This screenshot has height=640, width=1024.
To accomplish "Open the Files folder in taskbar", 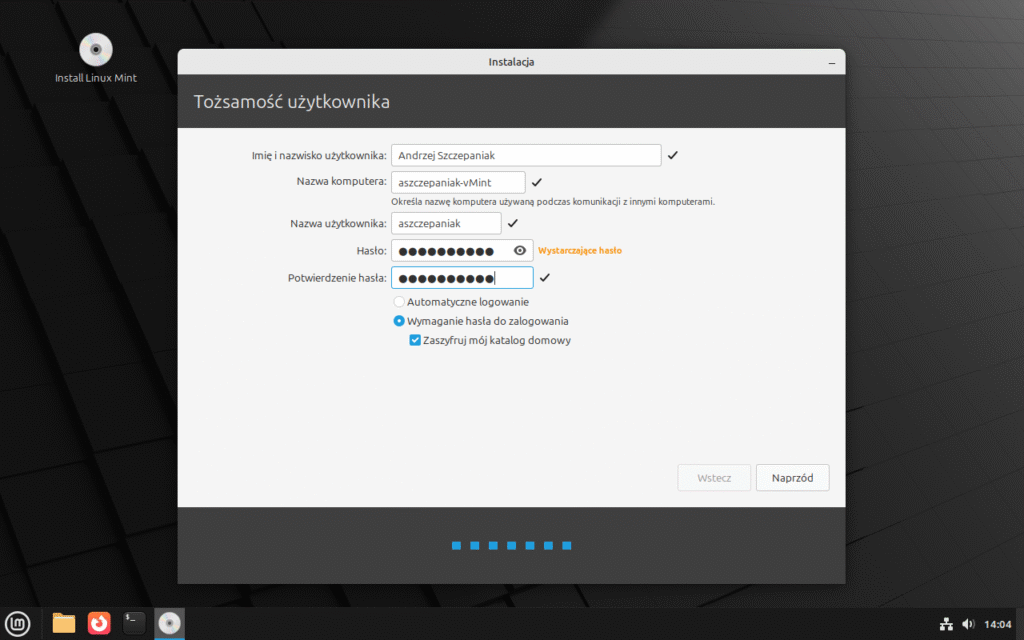I will tap(64, 623).
